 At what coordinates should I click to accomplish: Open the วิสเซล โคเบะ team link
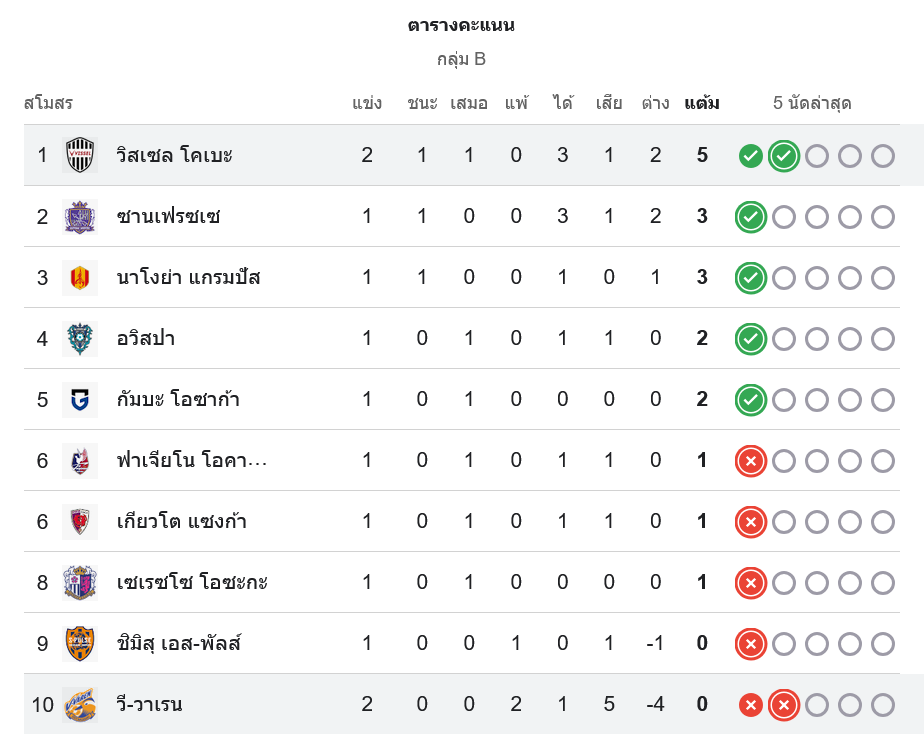[174, 155]
